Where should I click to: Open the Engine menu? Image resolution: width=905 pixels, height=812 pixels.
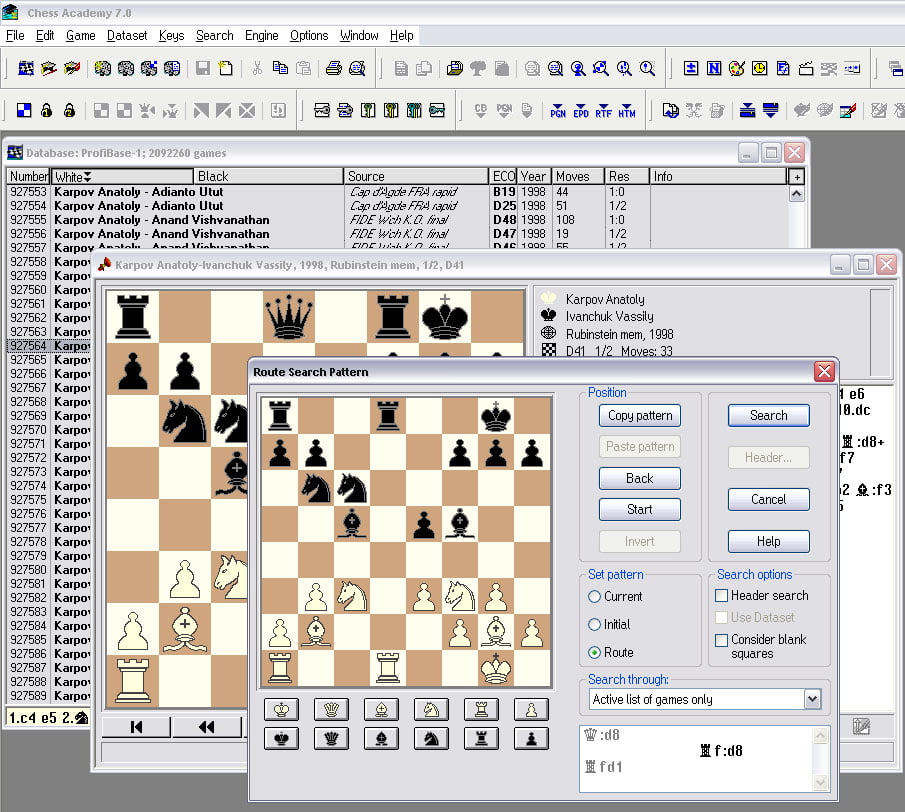point(261,35)
